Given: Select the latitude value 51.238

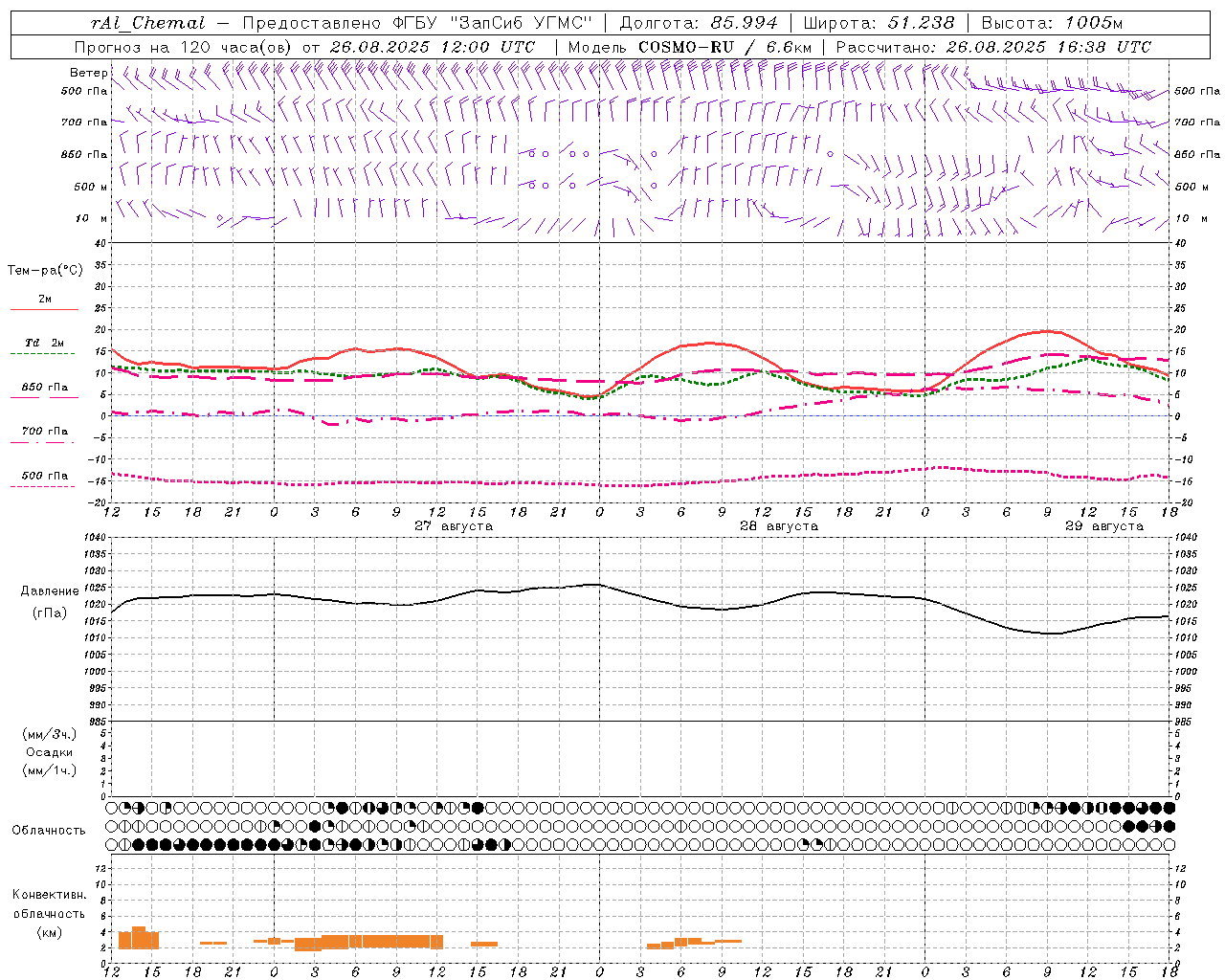Looking at the screenshot, I should pyautogui.click(x=923, y=23).
